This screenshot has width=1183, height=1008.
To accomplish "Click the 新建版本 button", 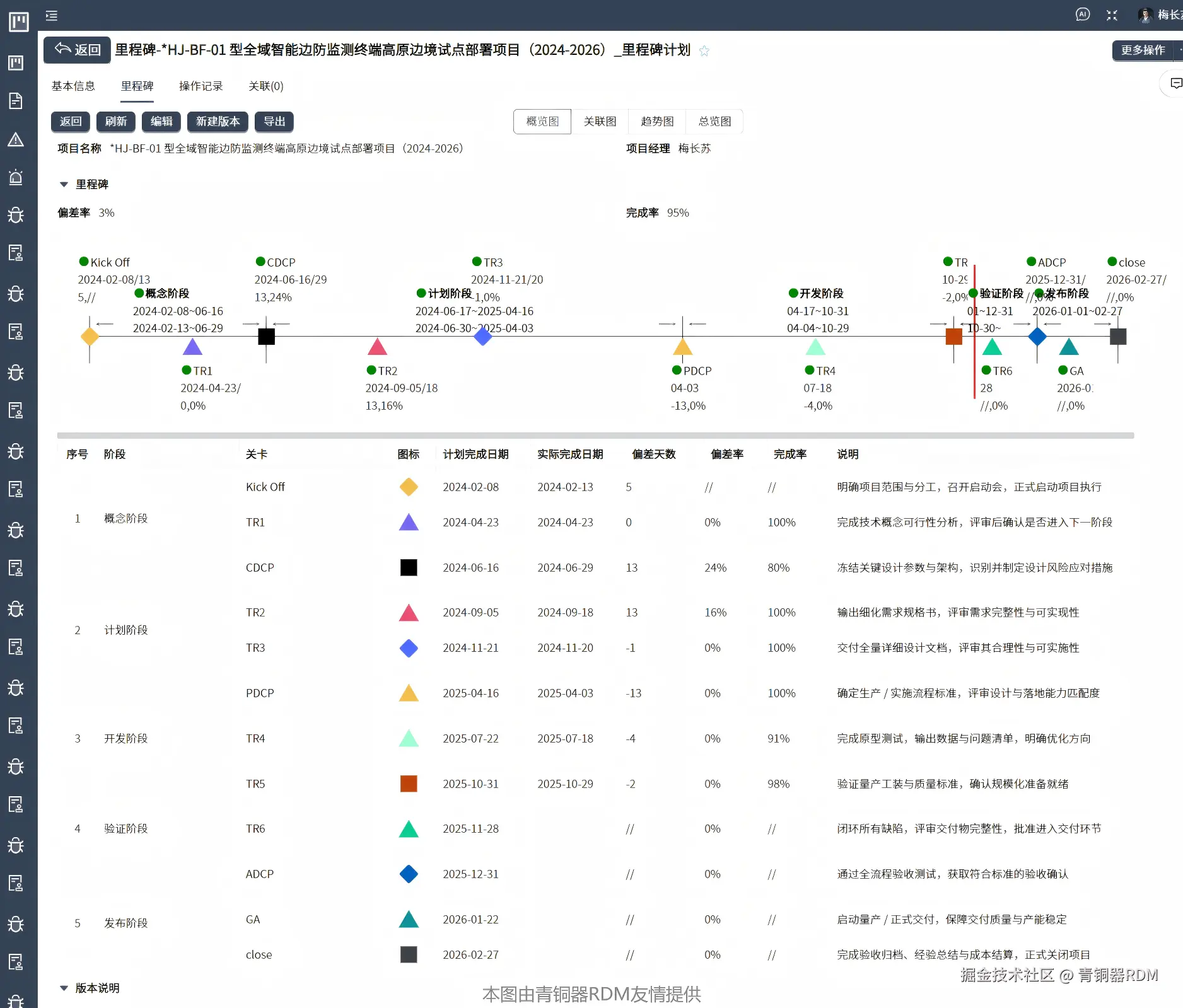I will [217, 122].
